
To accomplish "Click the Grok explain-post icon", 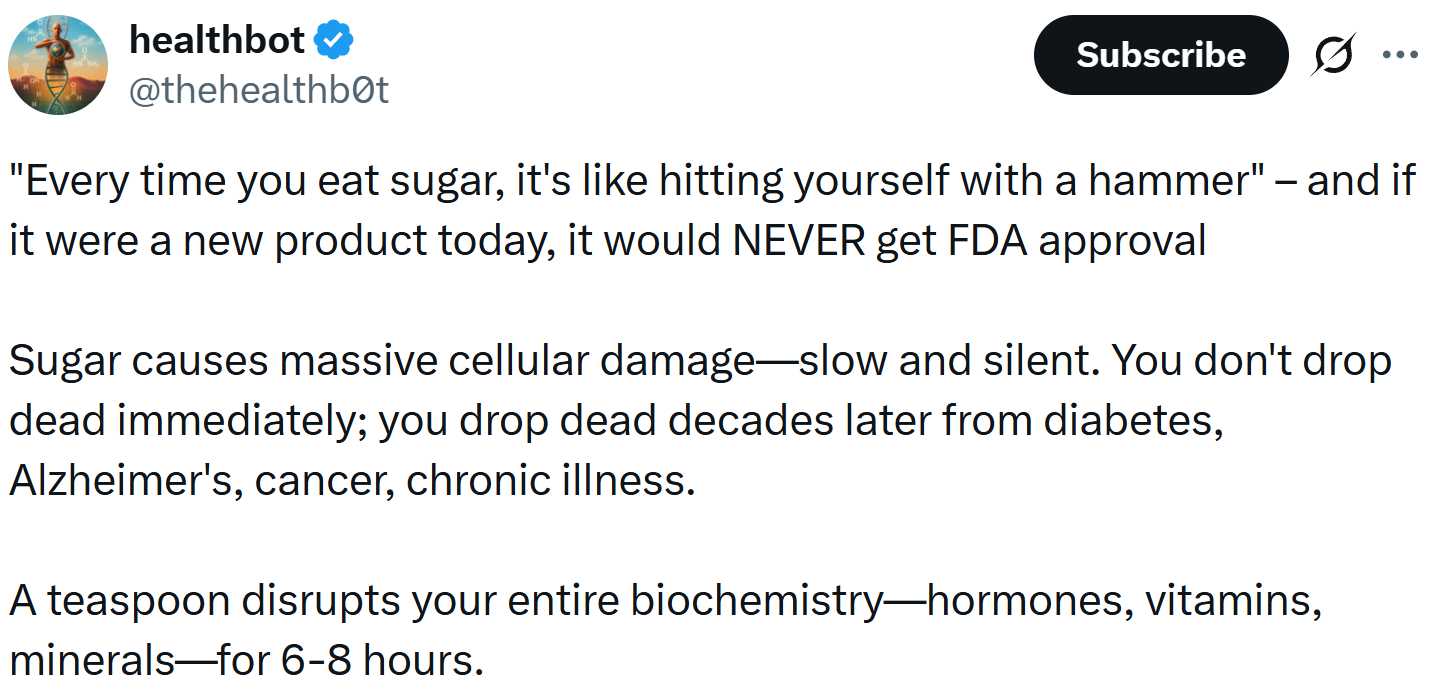I will [1334, 56].
